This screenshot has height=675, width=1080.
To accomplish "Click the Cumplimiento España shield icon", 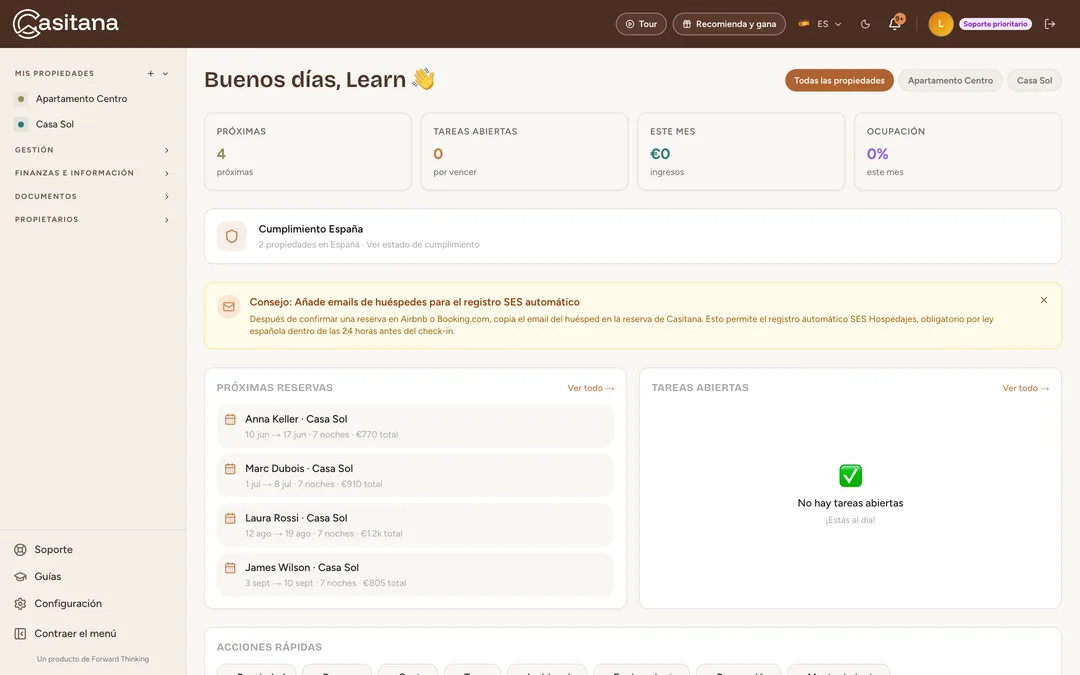I will (x=231, y=236).
